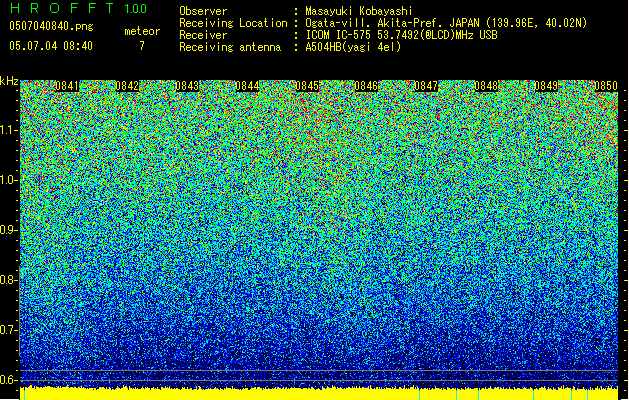Click the 0.6 kHz axis label

pos(9,380)
